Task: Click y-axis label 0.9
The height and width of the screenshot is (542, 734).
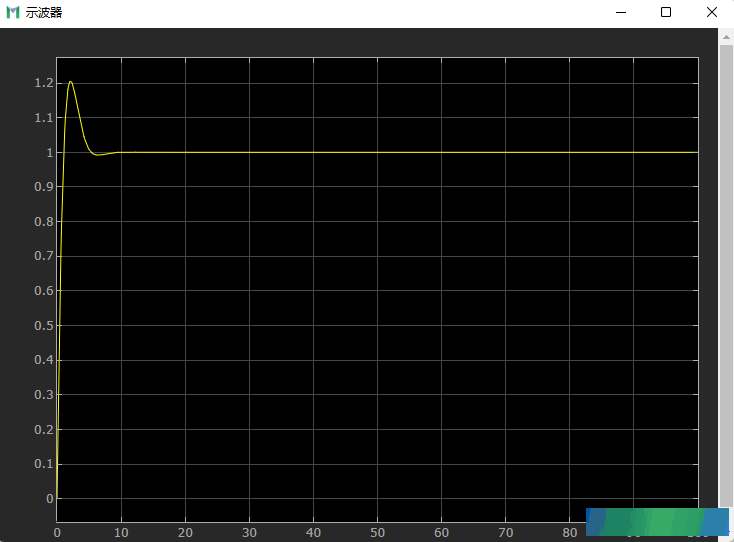Action: 44,187
